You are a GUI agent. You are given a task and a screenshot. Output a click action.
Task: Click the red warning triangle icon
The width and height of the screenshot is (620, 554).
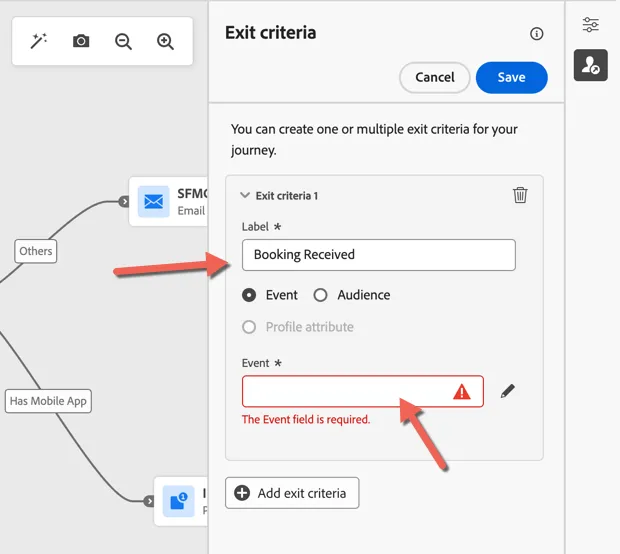pos(461,392)
